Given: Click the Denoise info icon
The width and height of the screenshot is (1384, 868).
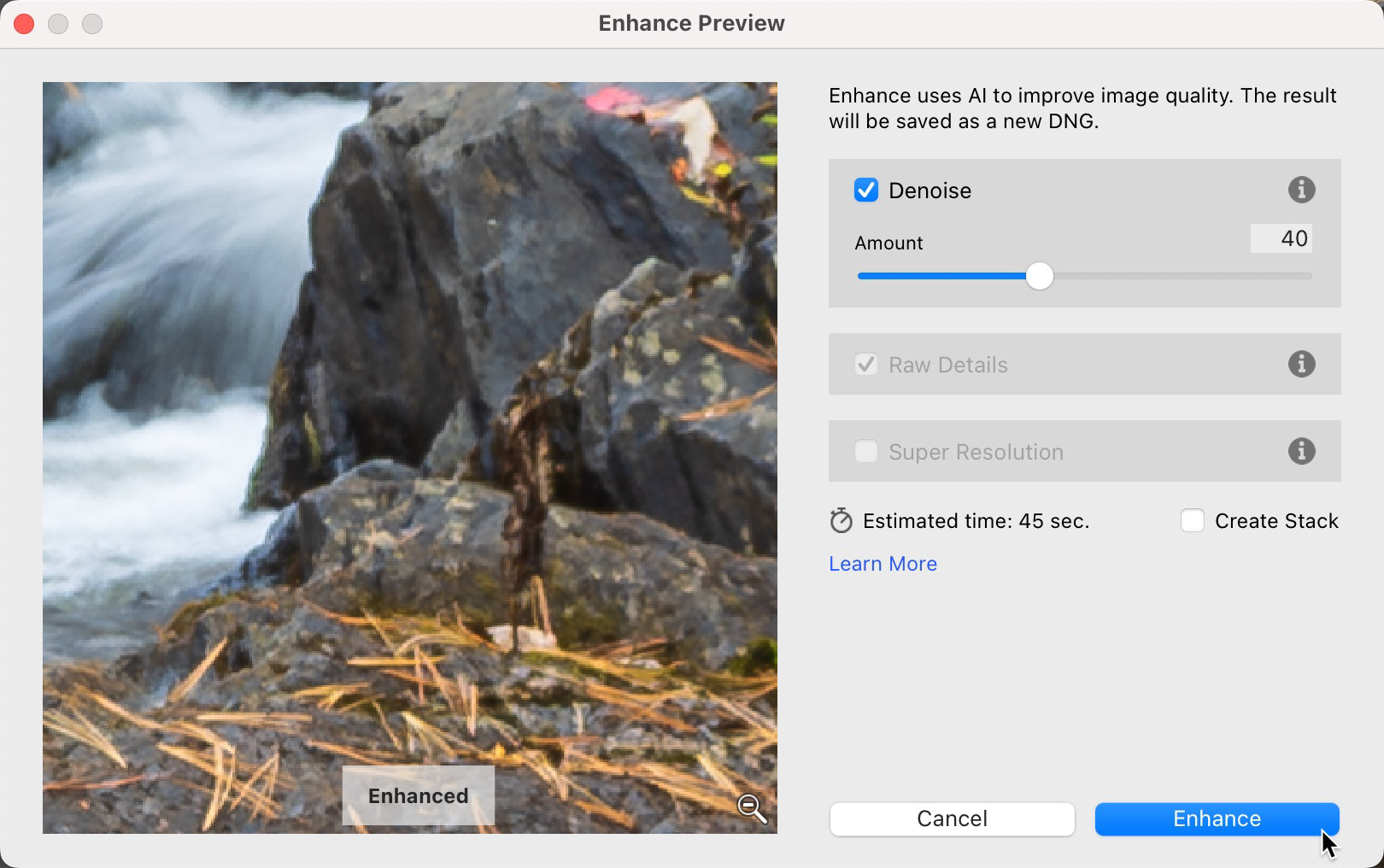Looking at the screenshot, I should (1301, 190).
